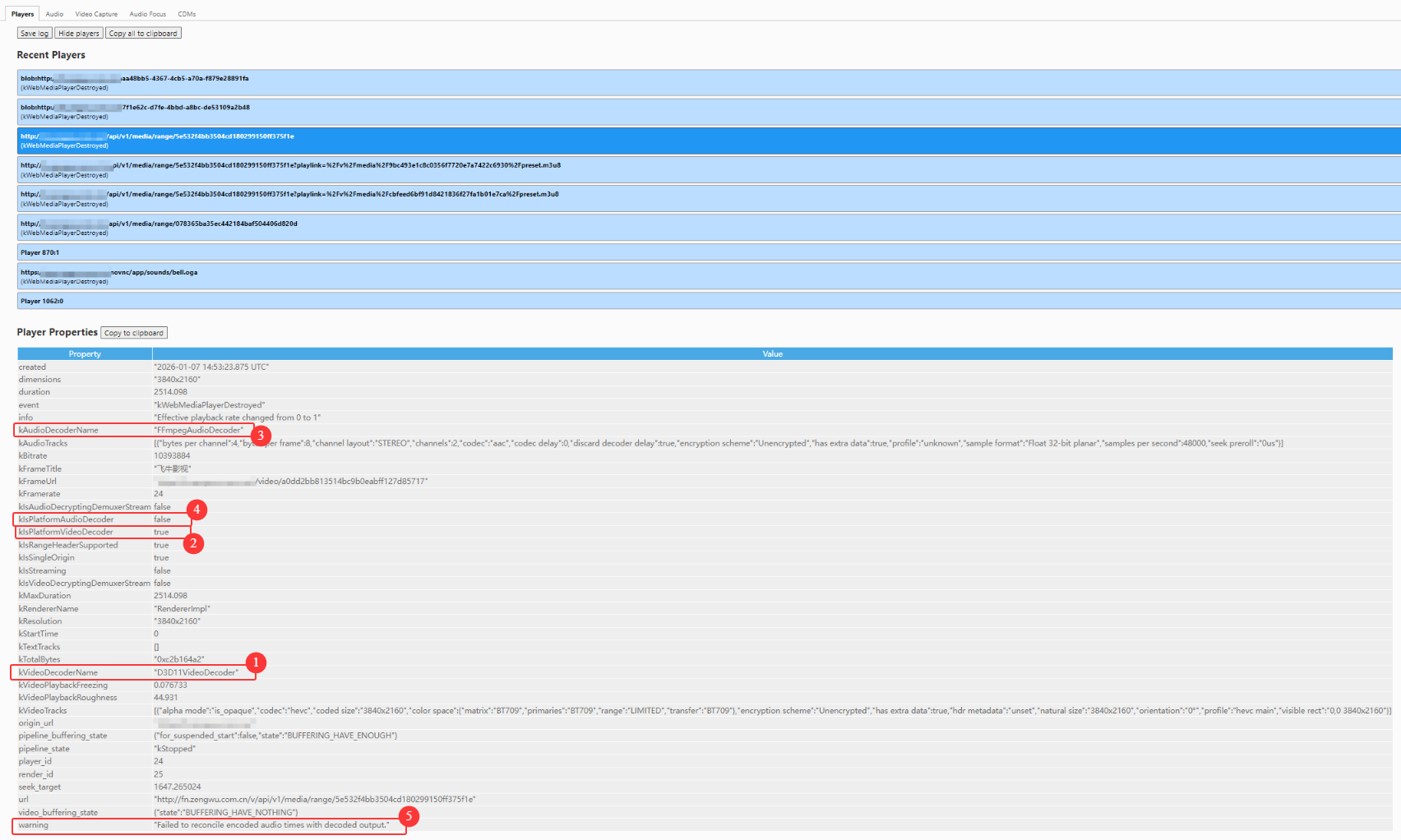Click red annotation circle number 1
1401x840 pixels.
tap(256, 662)
